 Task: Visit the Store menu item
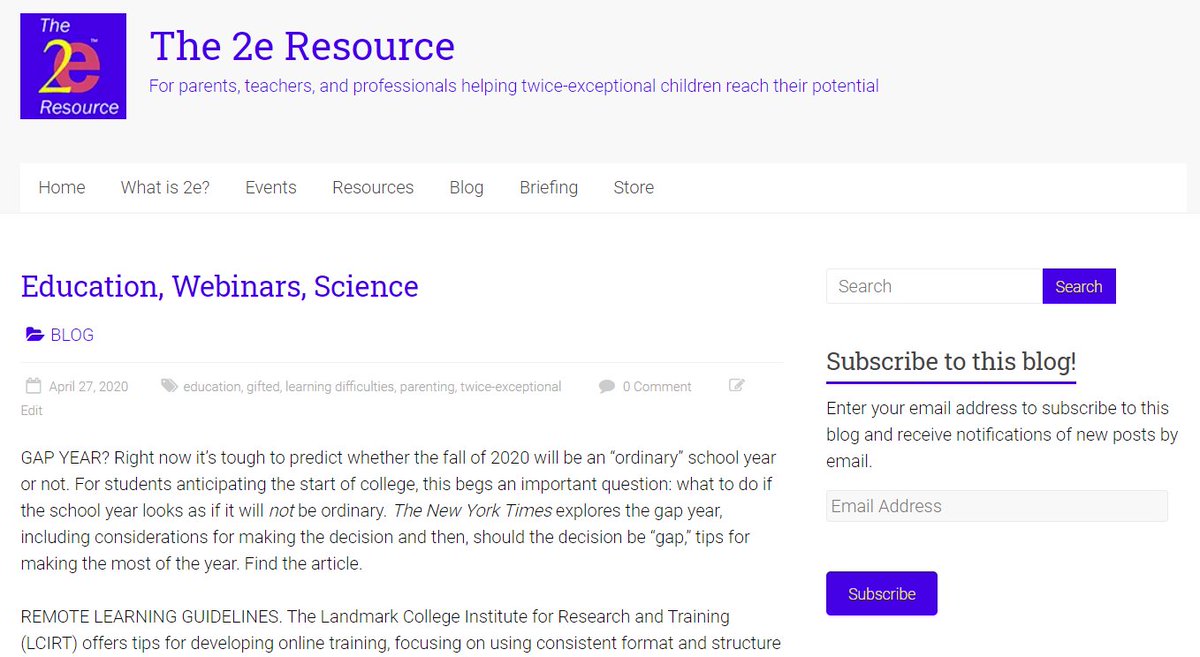[634, 187]
